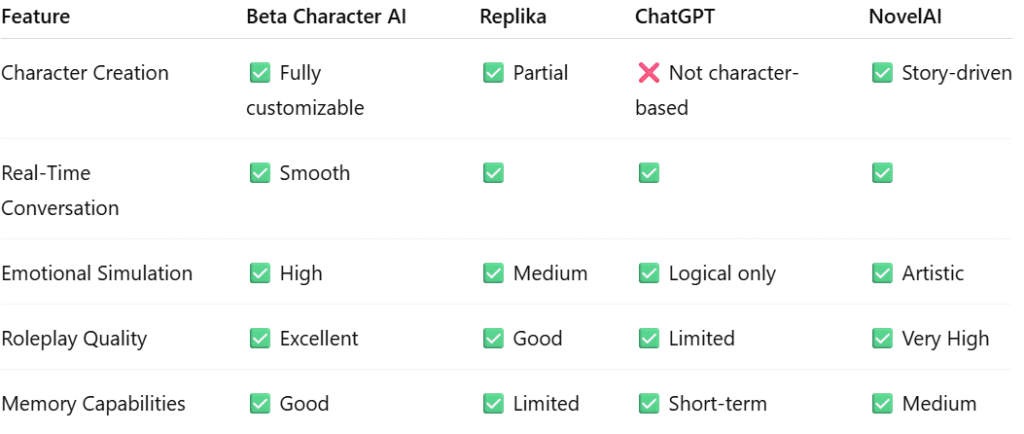Select the Roleplay Quality row label
The image size is (1024, 434).
74,339
